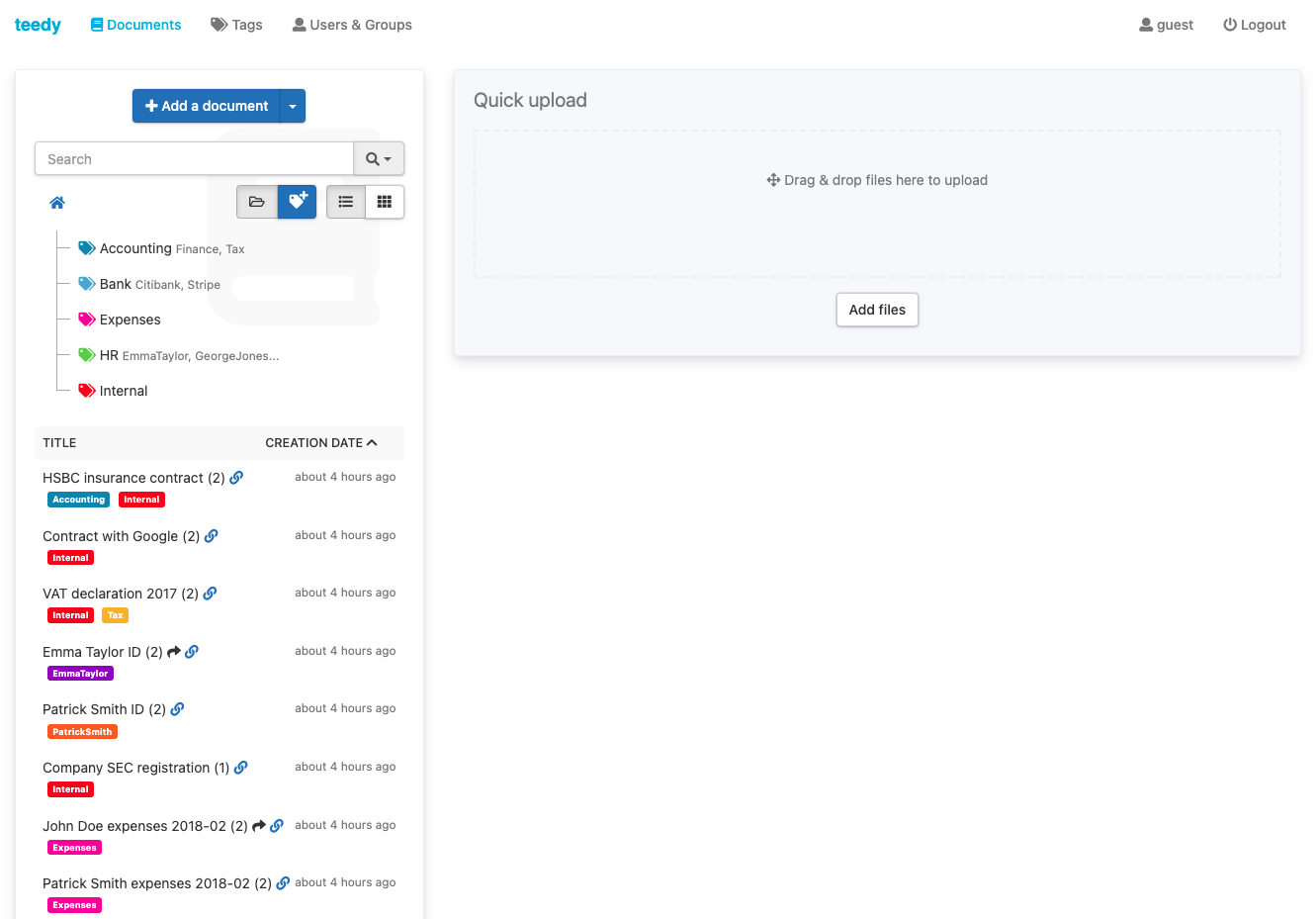Click link icon on Company SEC registration
This screenshot has height=919, width=1316.
[241, 768]
